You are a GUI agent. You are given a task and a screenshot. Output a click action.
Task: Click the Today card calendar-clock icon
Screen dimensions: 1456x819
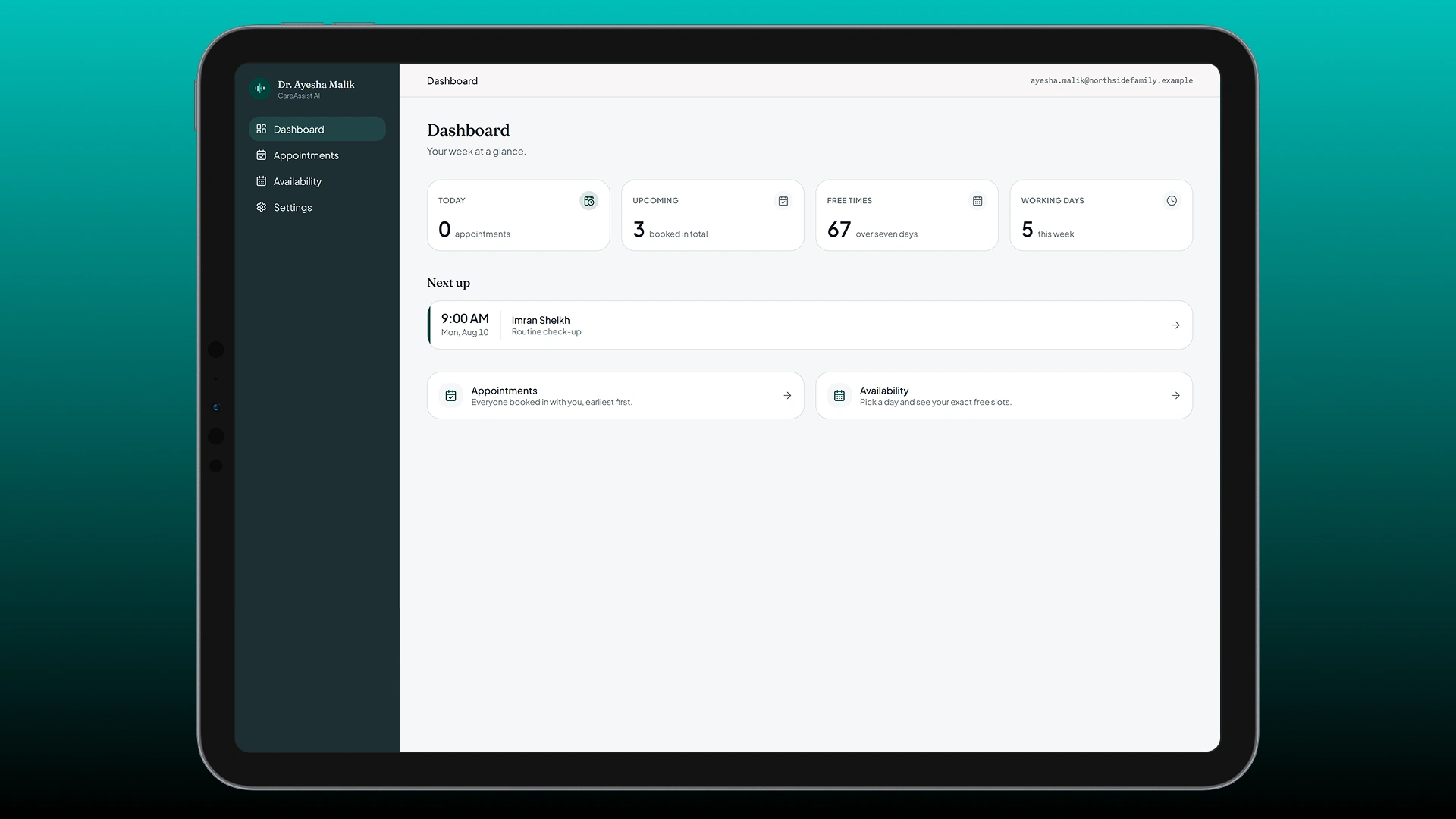click(x=589, y=201)
